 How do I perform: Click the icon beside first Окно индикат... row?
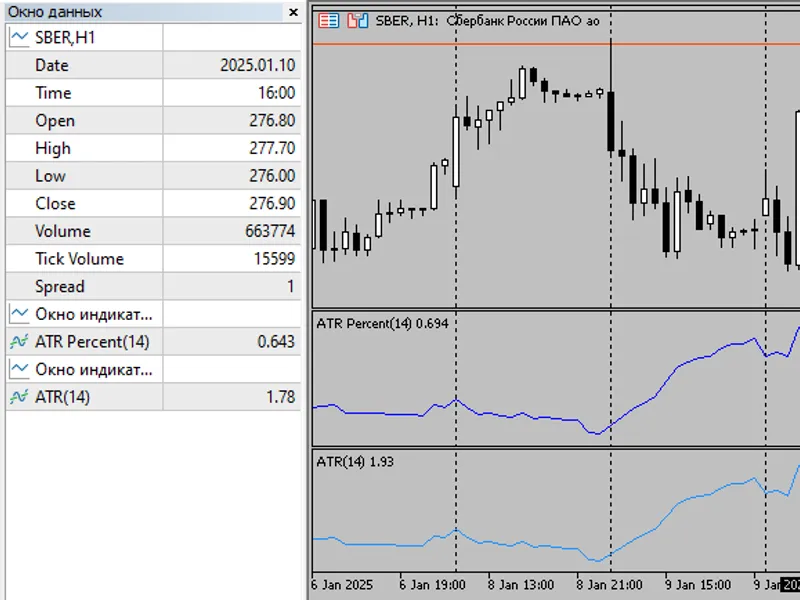pyautogui.click(x=19, y=314)
